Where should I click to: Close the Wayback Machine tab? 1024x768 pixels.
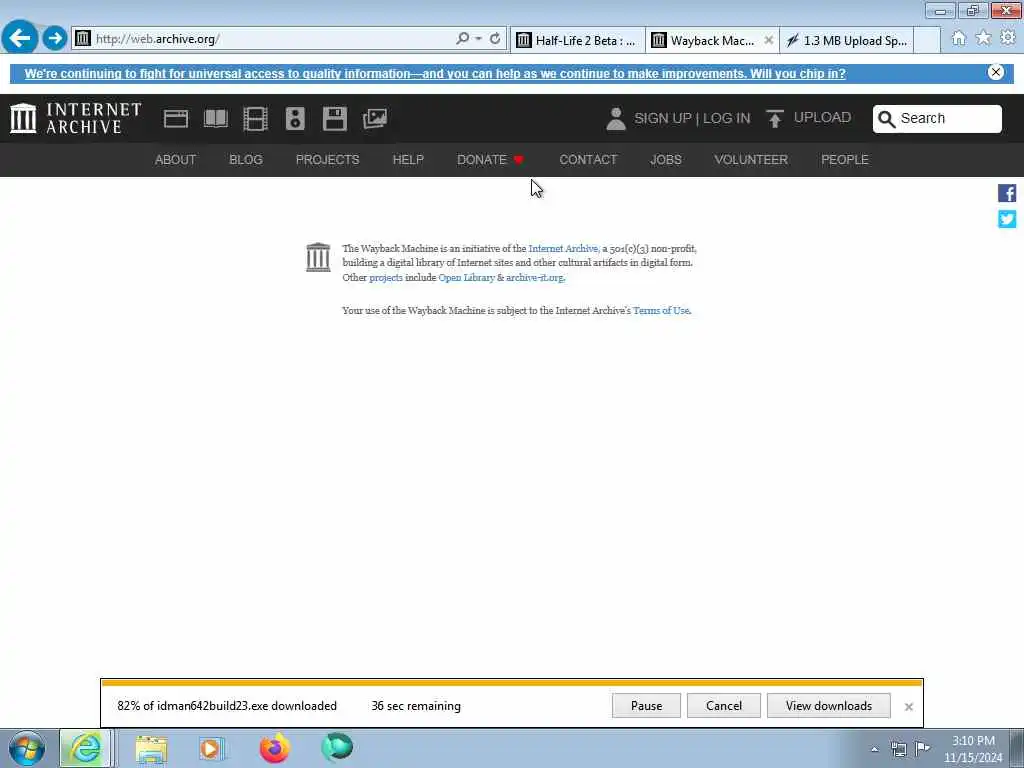pos(769,40)
